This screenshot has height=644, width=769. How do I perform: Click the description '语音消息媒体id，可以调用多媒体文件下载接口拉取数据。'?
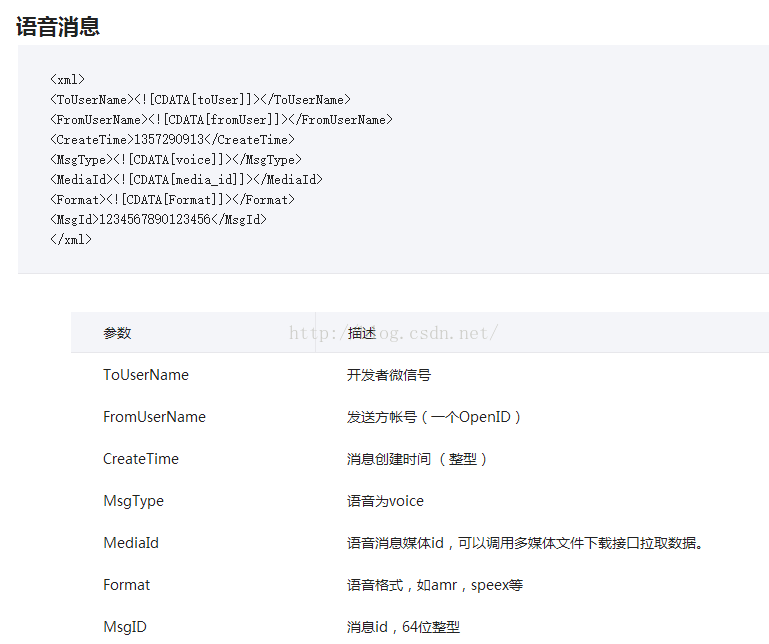click(x=525, y=543)
